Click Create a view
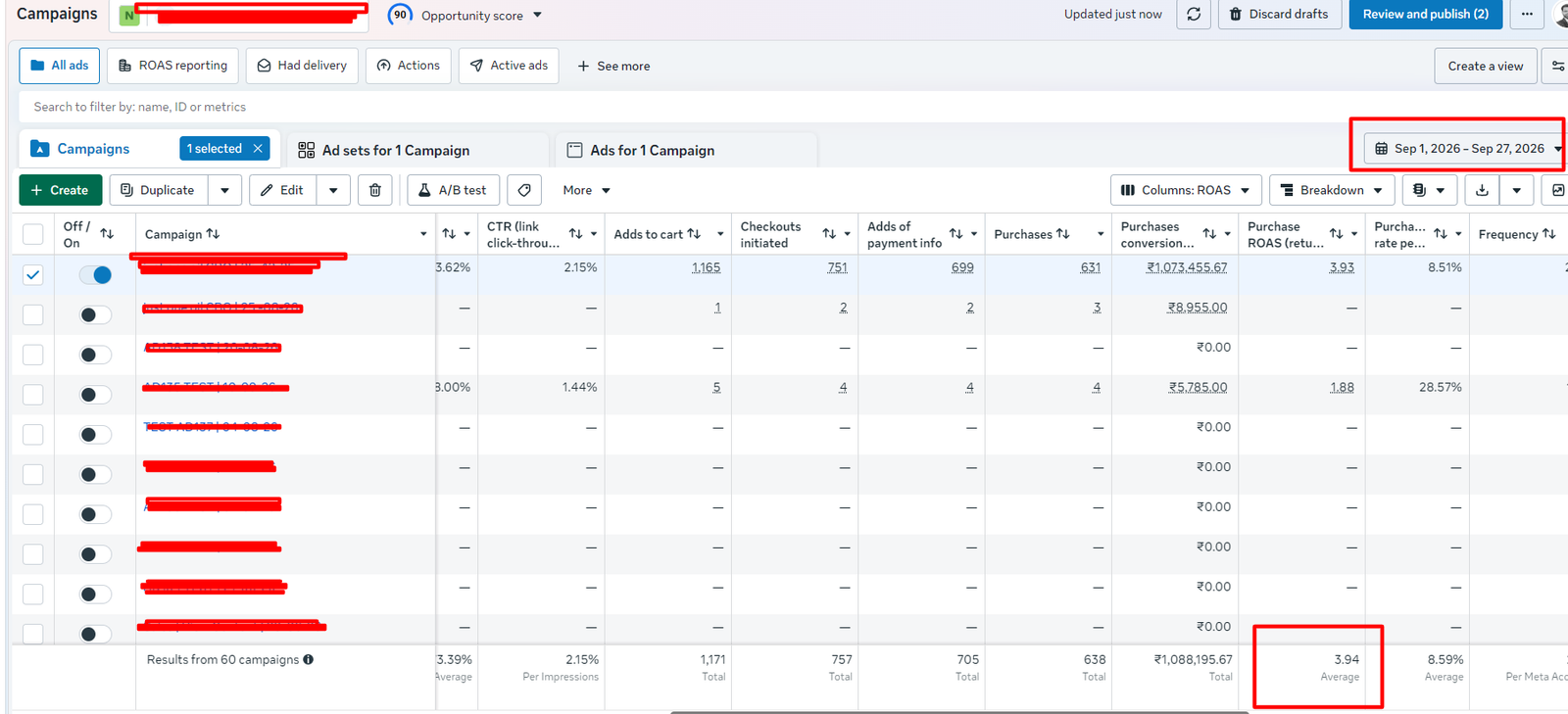Image resolution: width=1568 pixels, height=714 pixels. point(1485,66)
